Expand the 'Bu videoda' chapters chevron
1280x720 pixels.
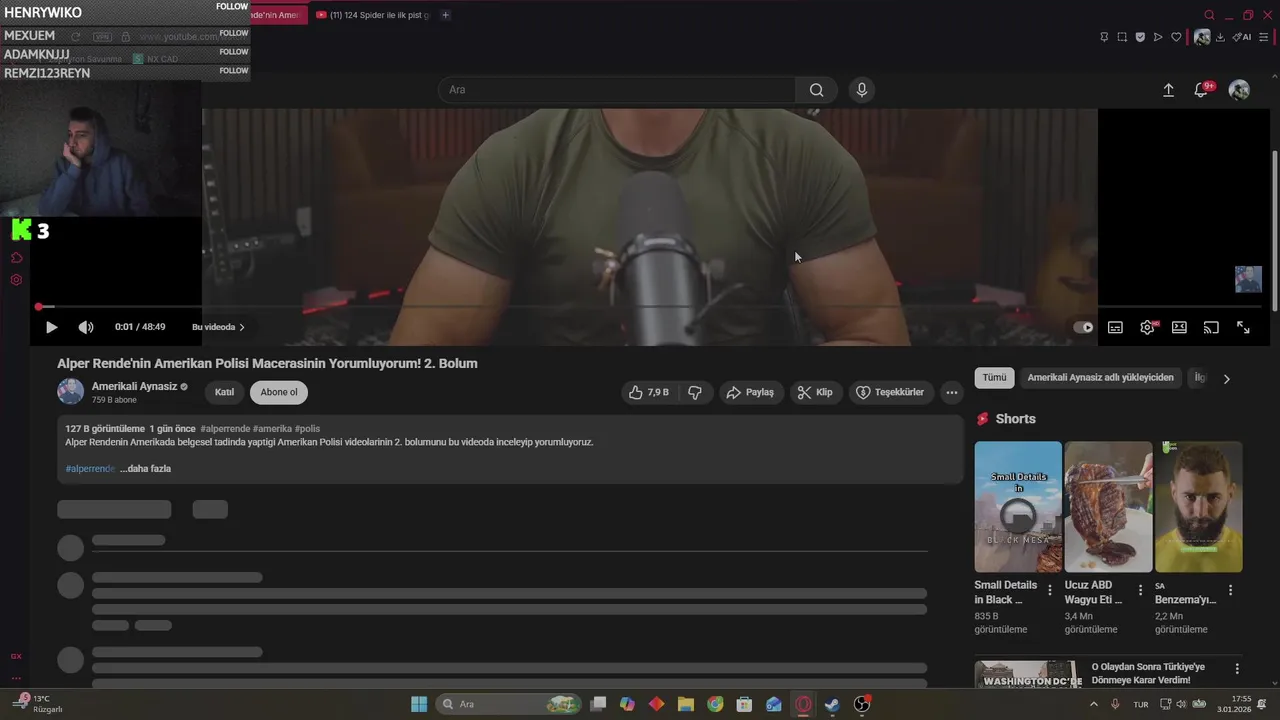[242, 327]
